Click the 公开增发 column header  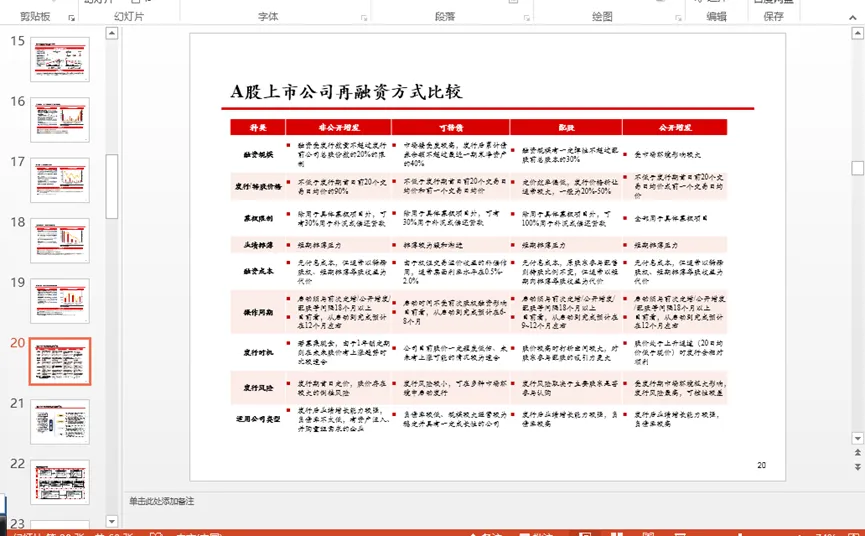(675, 127)
